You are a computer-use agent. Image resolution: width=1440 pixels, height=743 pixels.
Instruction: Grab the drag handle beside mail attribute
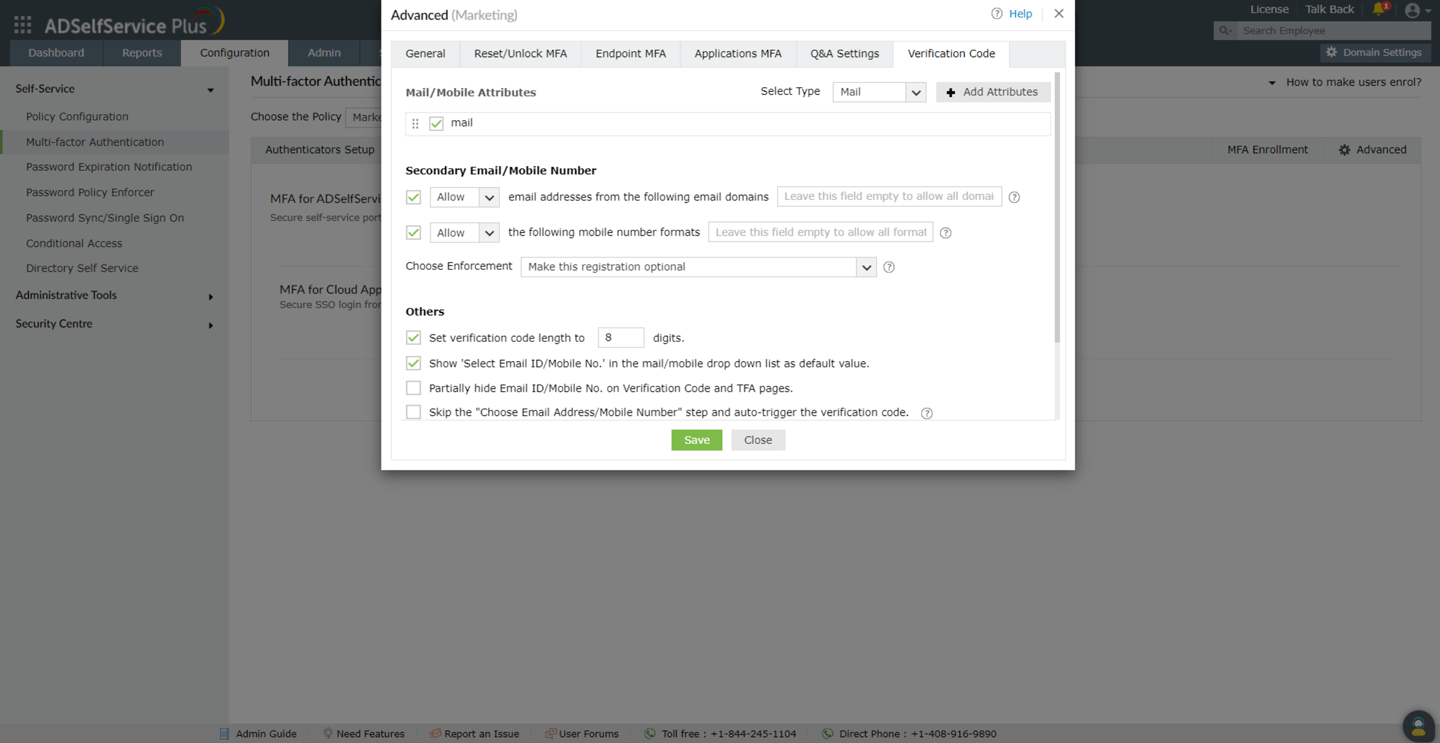pyautogui.click(x=415, y=123)
